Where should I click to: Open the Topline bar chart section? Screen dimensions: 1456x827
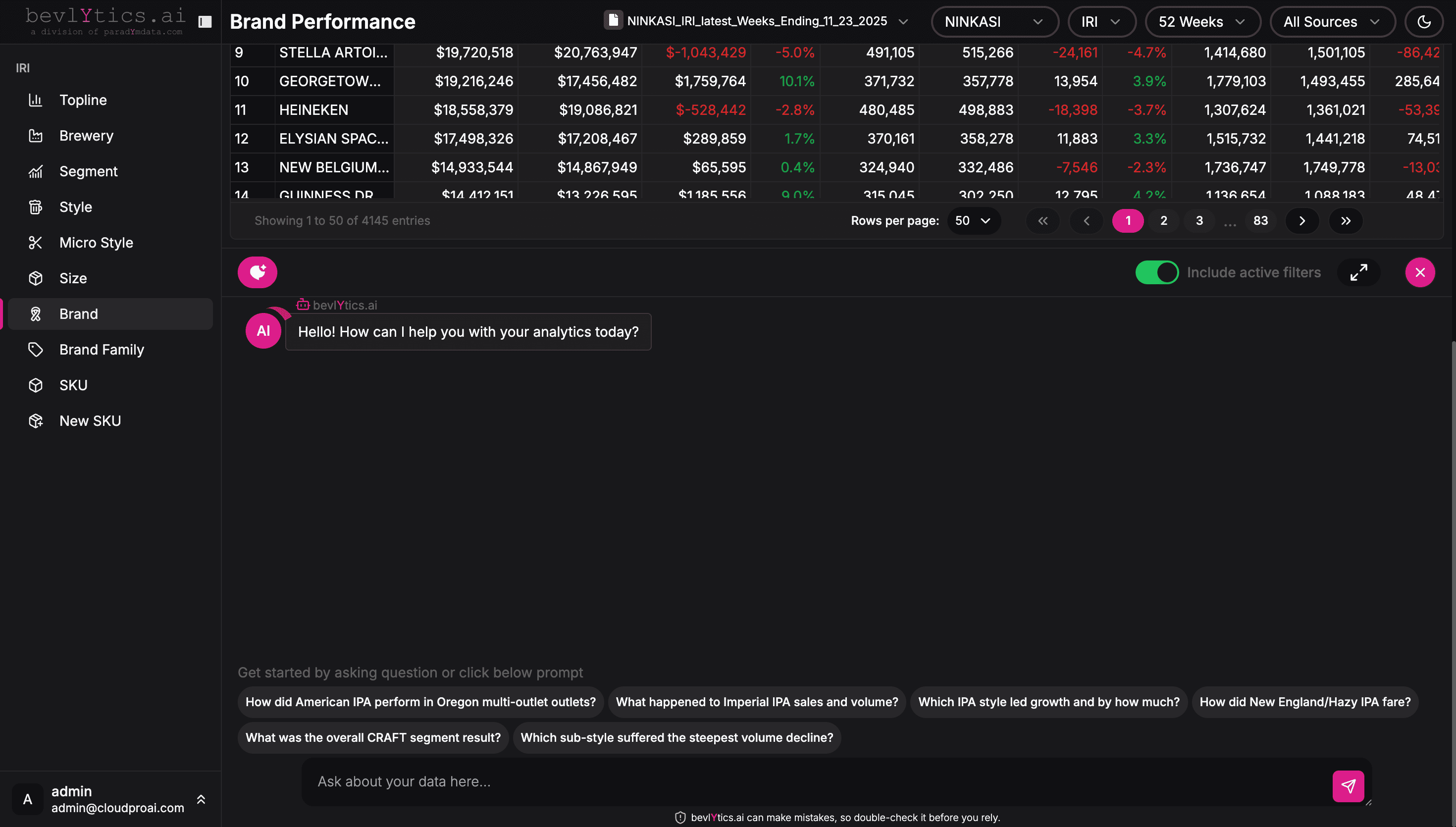tap(83, 100)
